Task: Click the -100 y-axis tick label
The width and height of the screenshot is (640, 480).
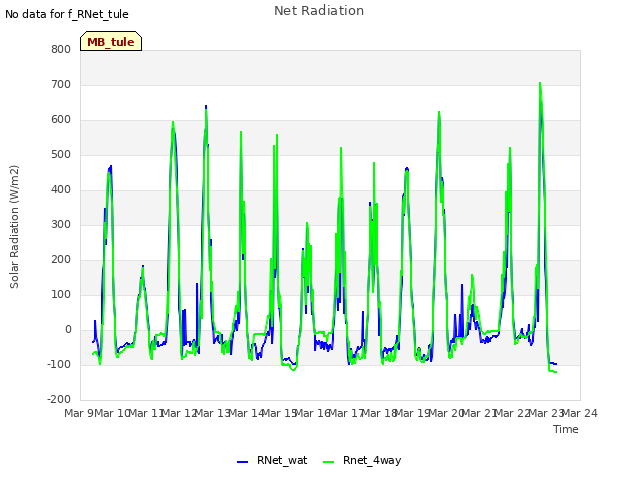Action: click(59, 364)
